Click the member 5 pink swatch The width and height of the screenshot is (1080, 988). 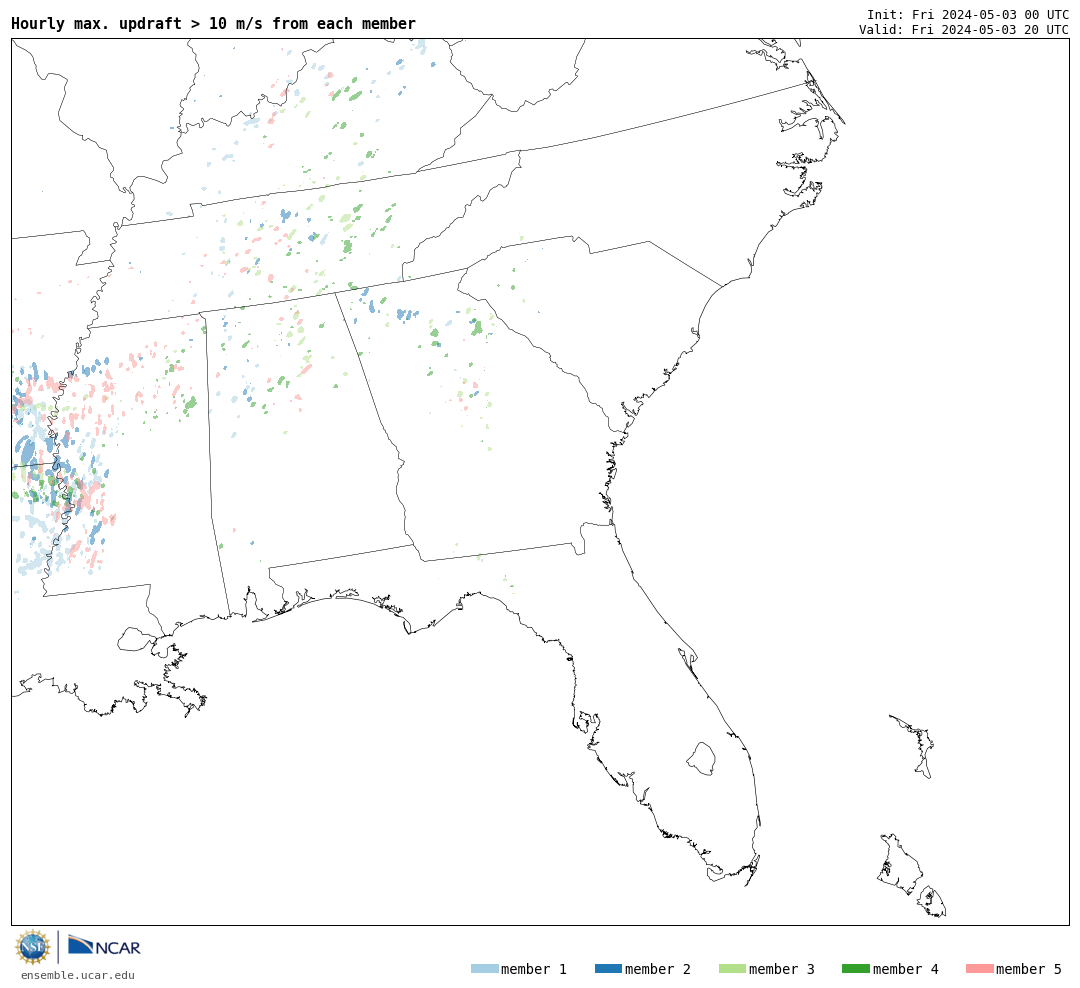click(x=979, y=969)
